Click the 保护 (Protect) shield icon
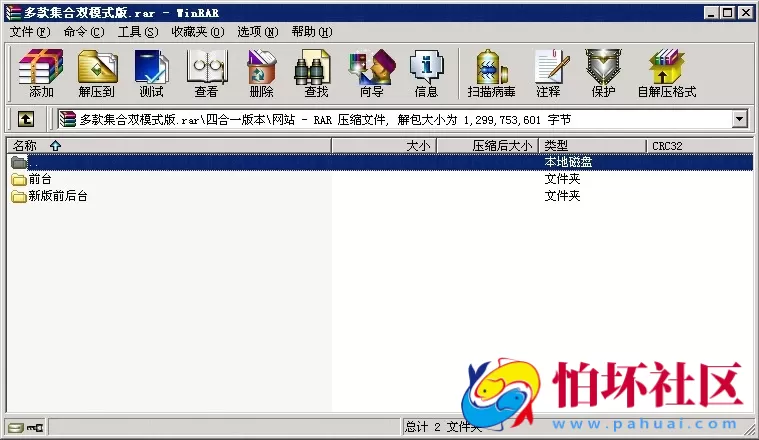 point(603,73)
